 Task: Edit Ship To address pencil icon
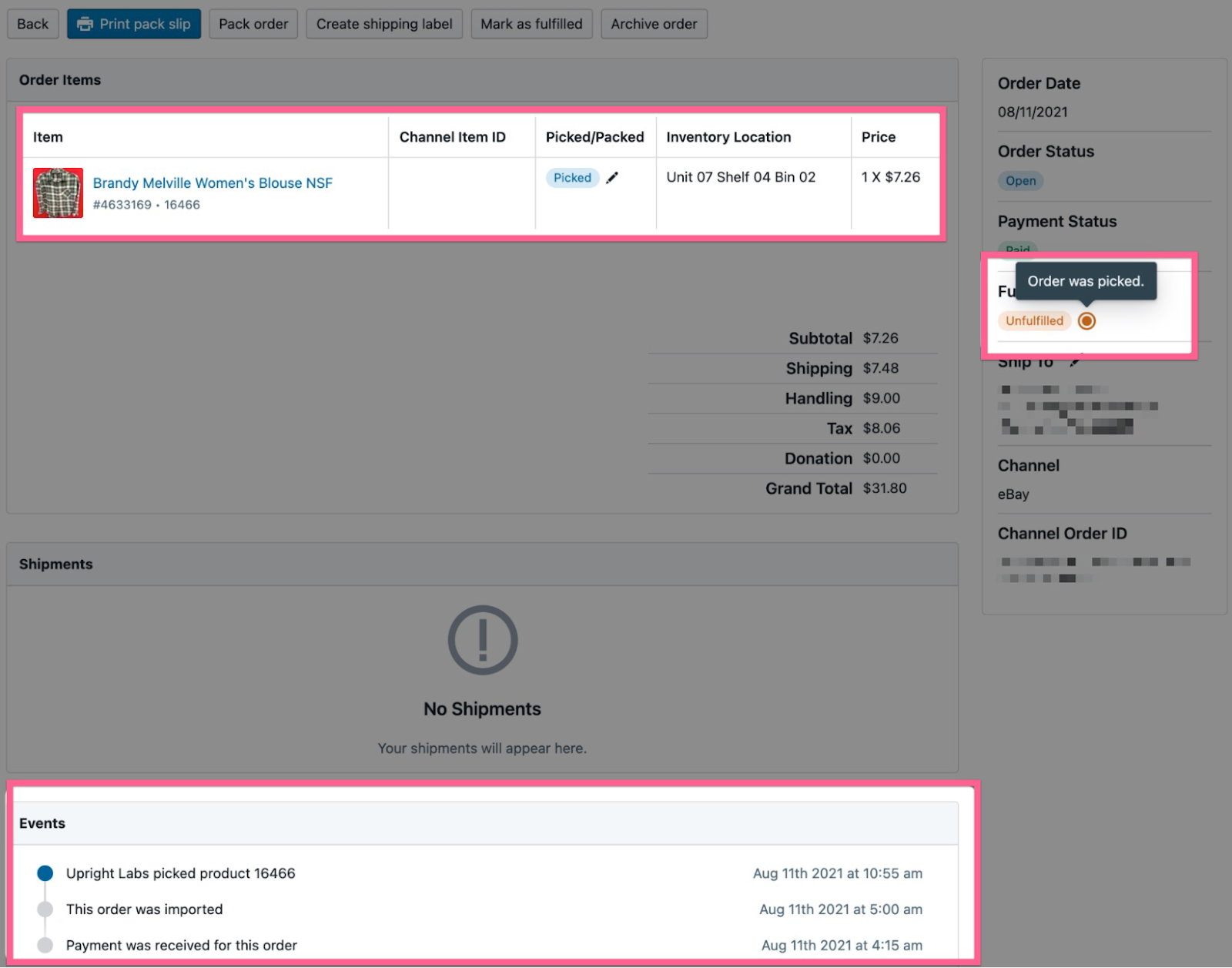(1074, 362)
